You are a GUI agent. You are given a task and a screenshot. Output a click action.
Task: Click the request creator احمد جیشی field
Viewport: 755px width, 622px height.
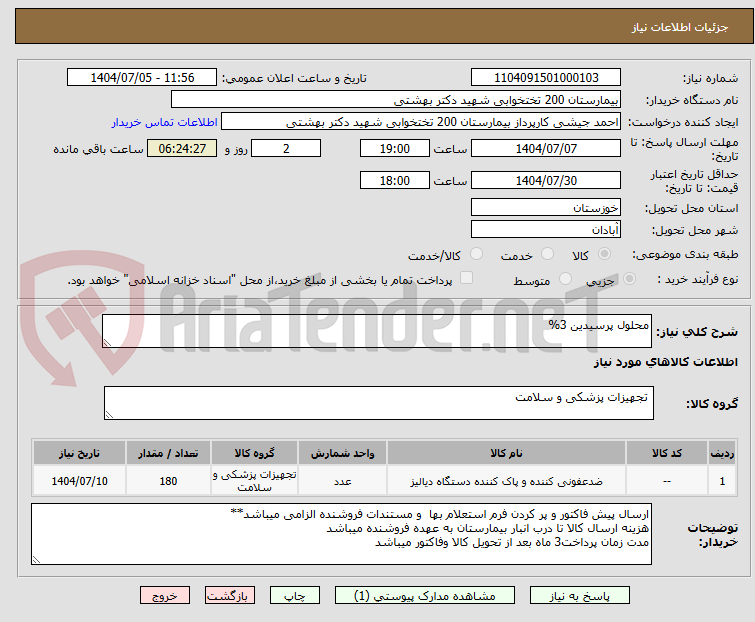pyautogui.click(x=421, y=122)
